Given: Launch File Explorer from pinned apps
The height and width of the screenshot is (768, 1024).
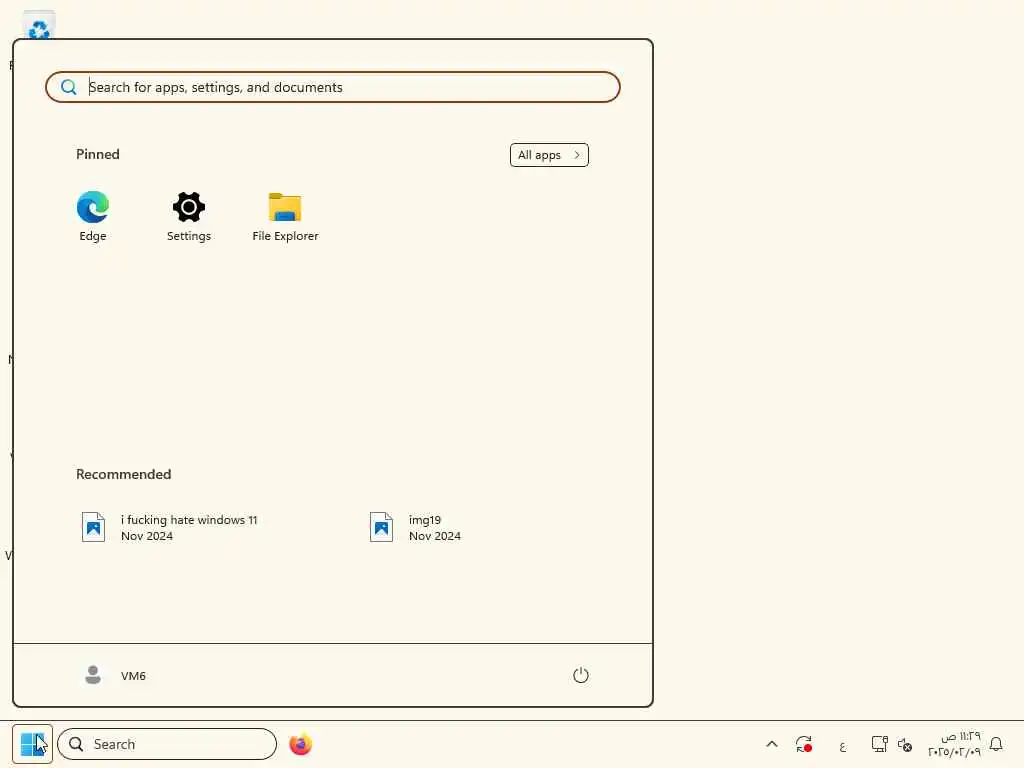Looking at the screenshot, I should (285, 217).
